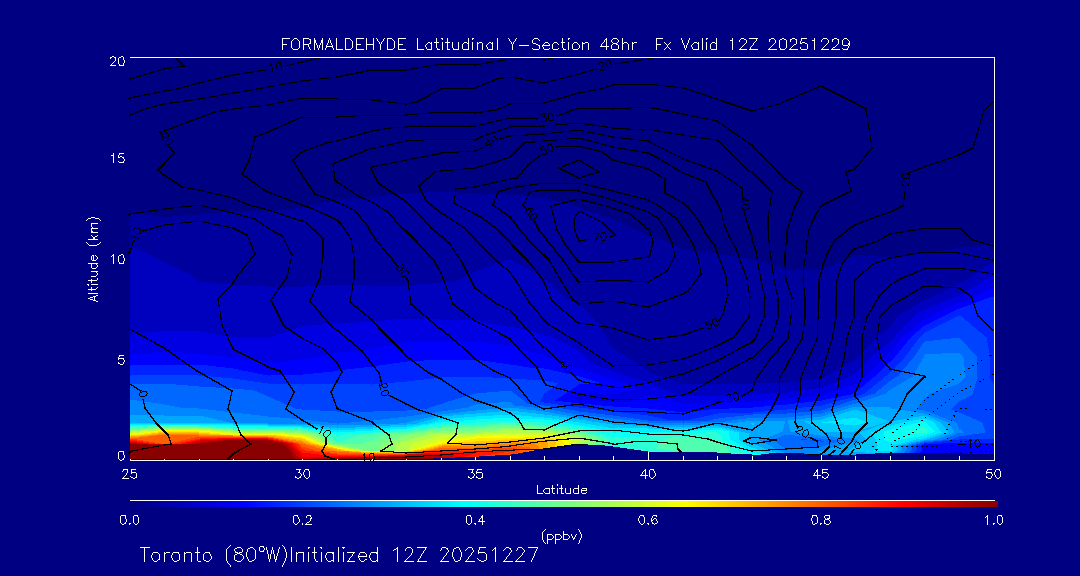Pick the "1.0" colorbar scale label

pyautogui.click(x=993, y=520)
